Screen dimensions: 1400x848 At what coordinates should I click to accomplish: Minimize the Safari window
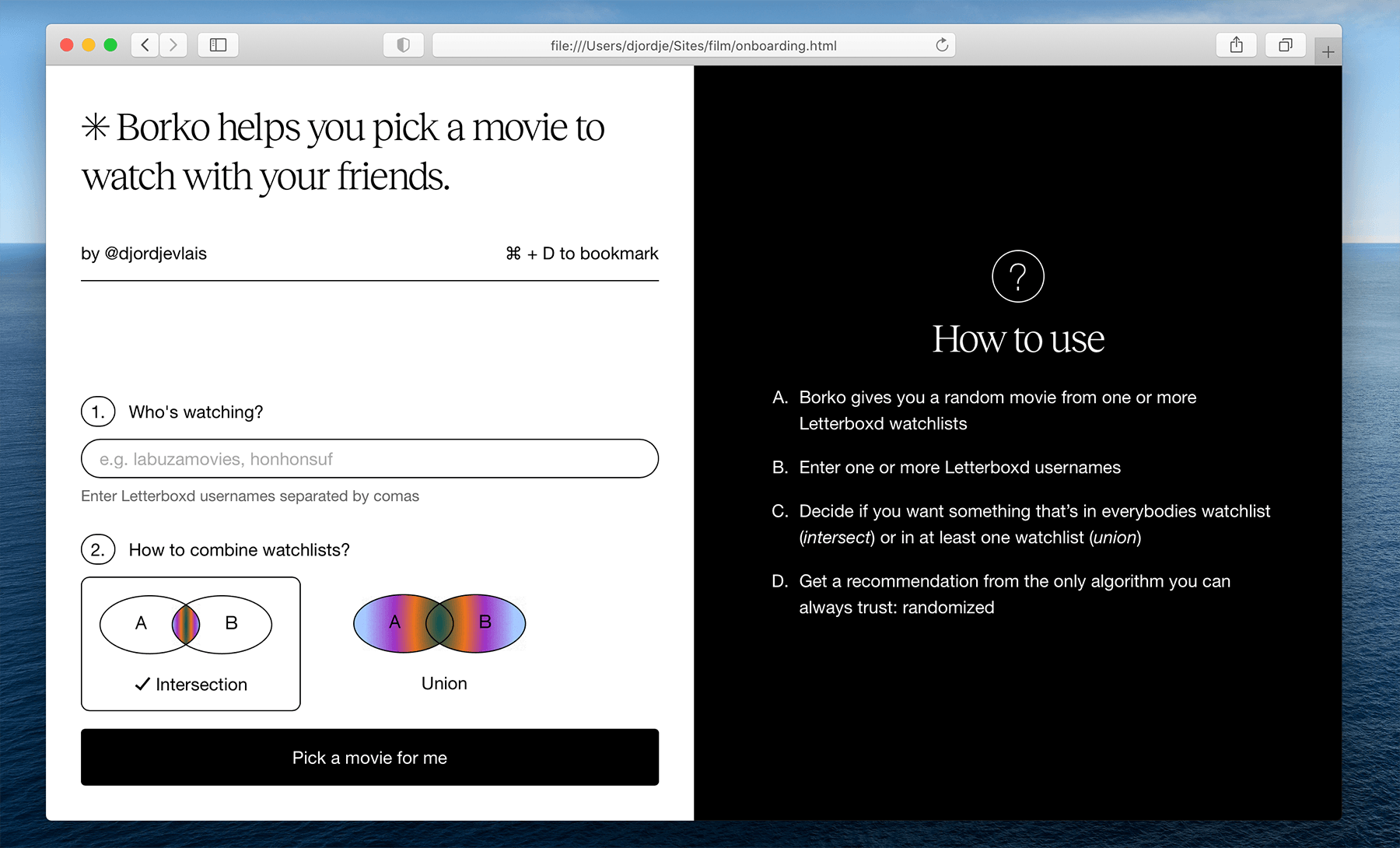pyautogui.click(x=89, y=45)
